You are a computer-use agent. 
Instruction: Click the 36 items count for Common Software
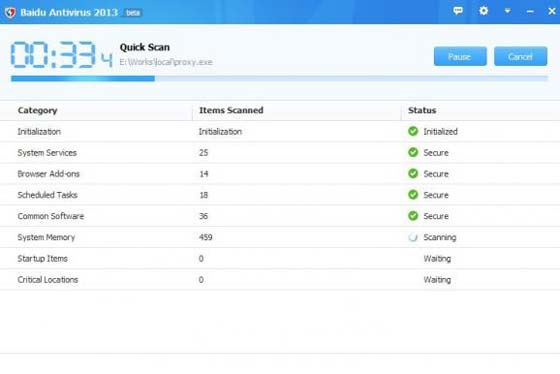point(204,216)
